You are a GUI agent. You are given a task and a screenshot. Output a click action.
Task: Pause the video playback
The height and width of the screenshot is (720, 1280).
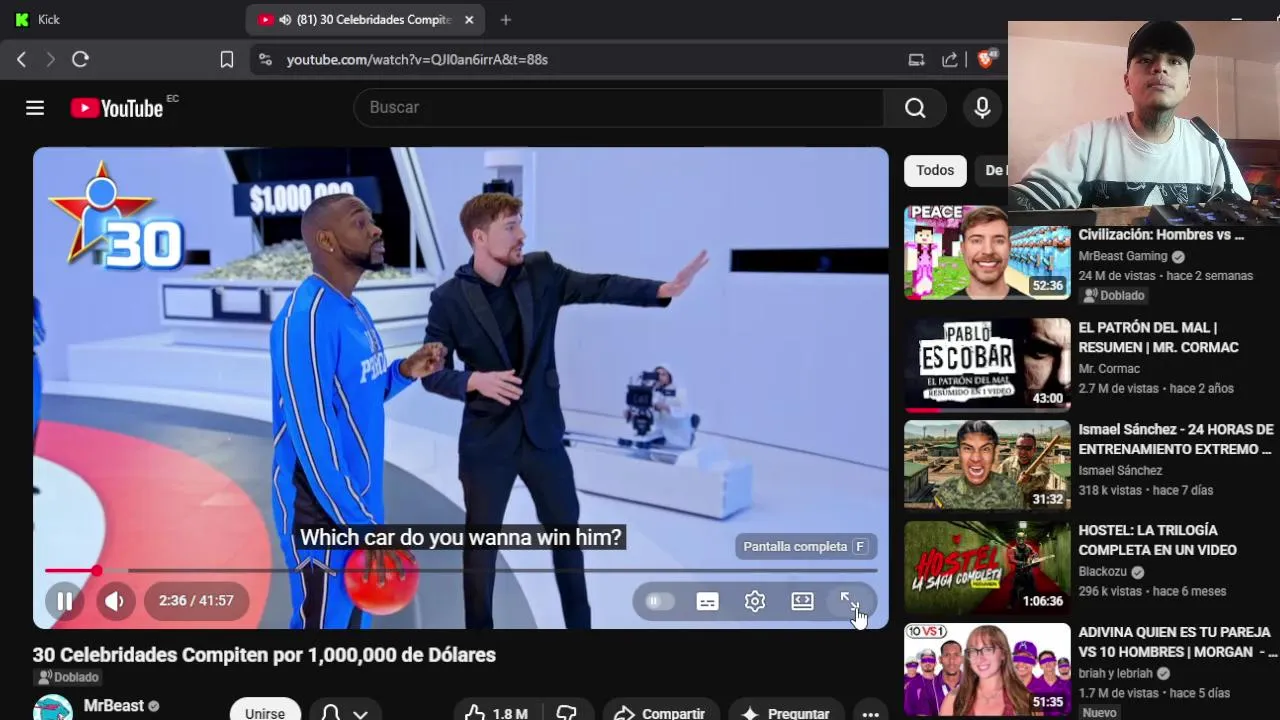tap(64, 601)
